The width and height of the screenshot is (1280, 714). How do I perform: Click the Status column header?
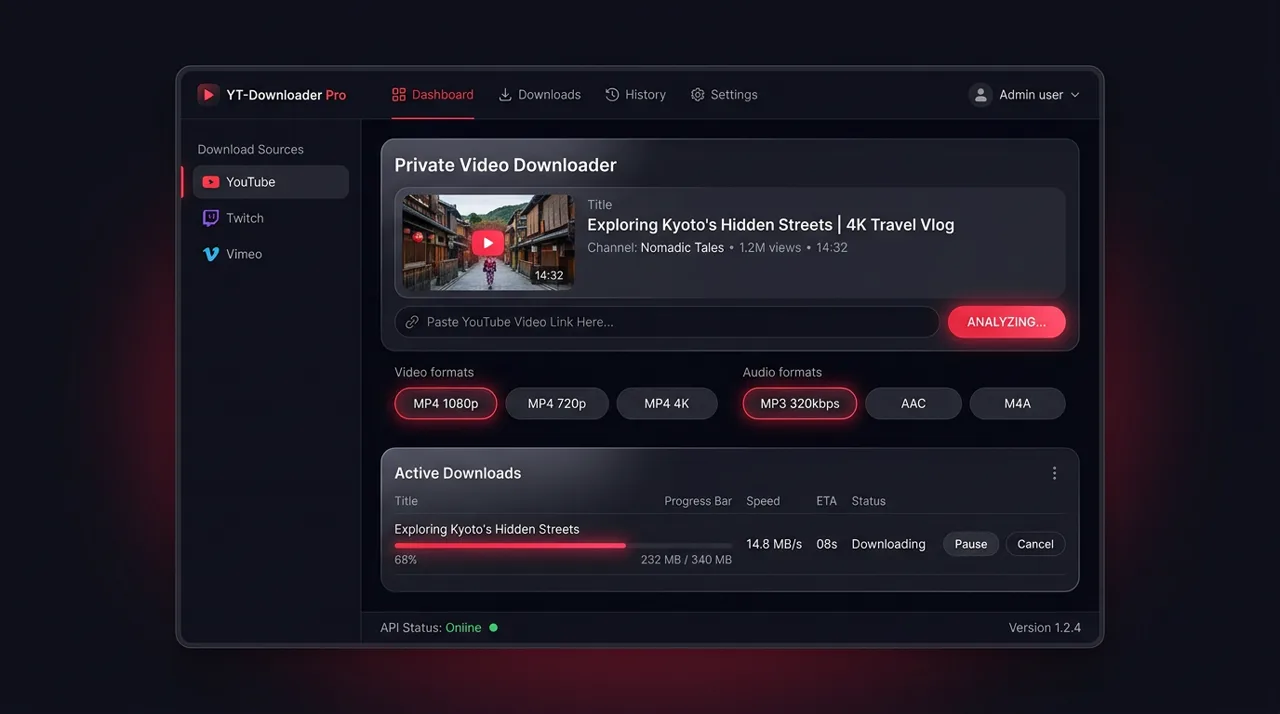point(869,501)
